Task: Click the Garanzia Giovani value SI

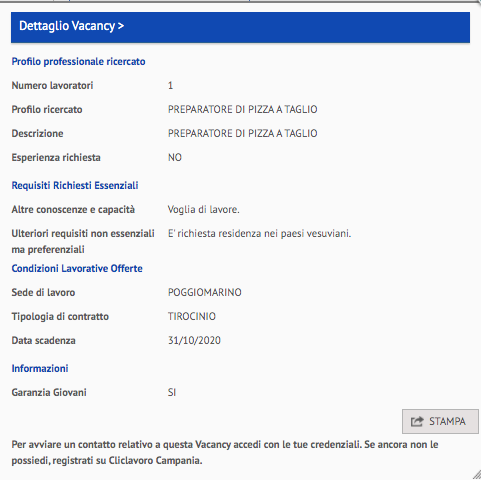Action: tap(172, 392)
